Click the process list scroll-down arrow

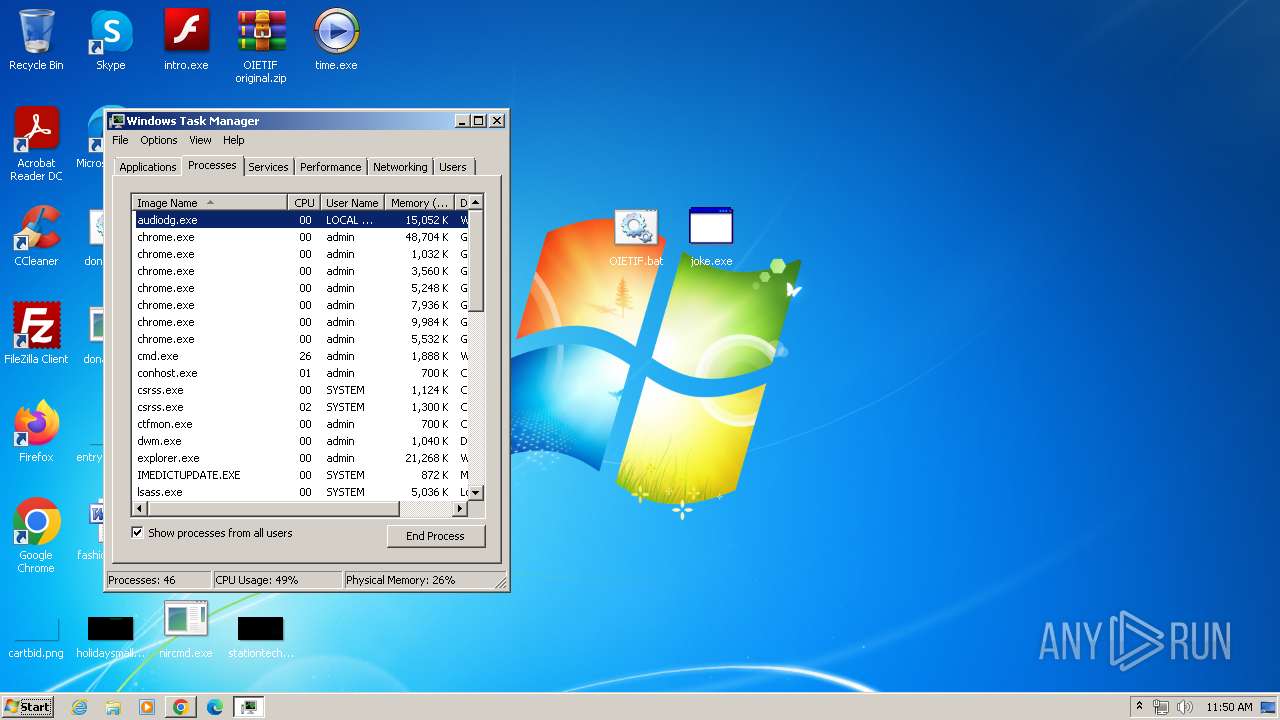[x=476, y=492]
